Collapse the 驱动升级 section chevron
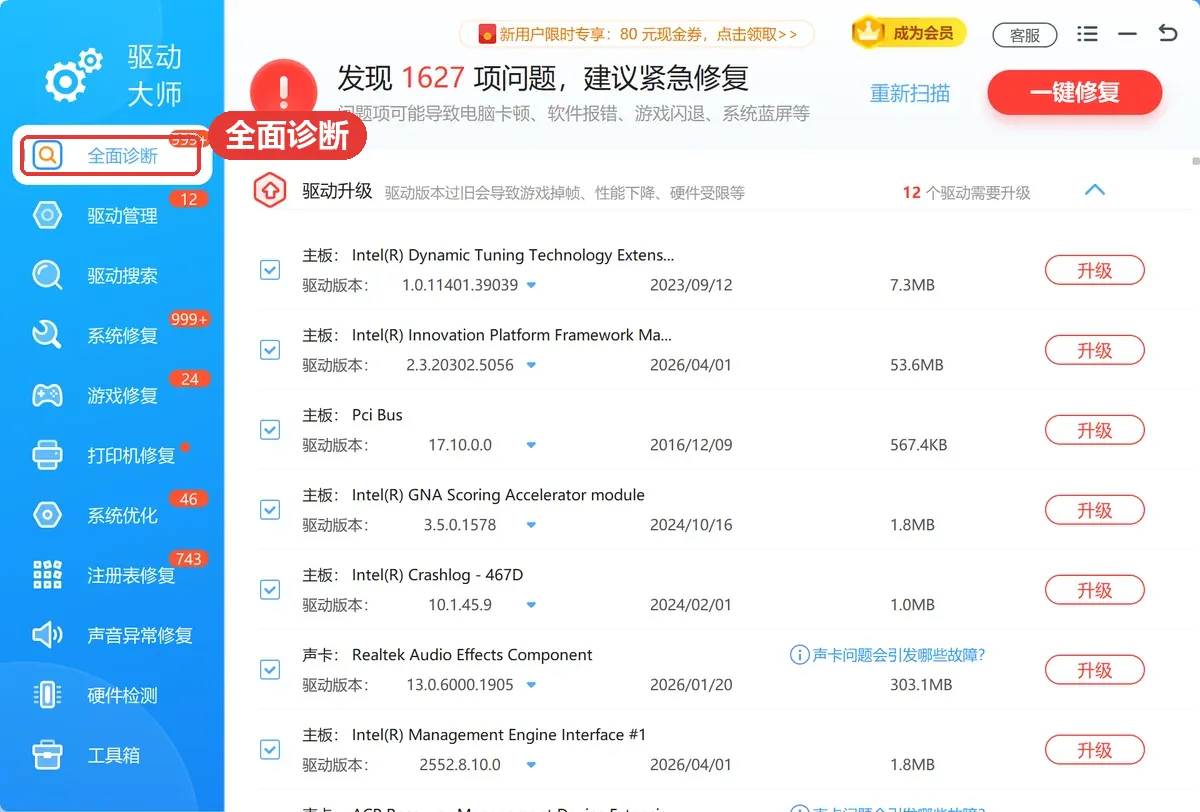Viewport: 1200px width, 812px height. coord(1095,189)
